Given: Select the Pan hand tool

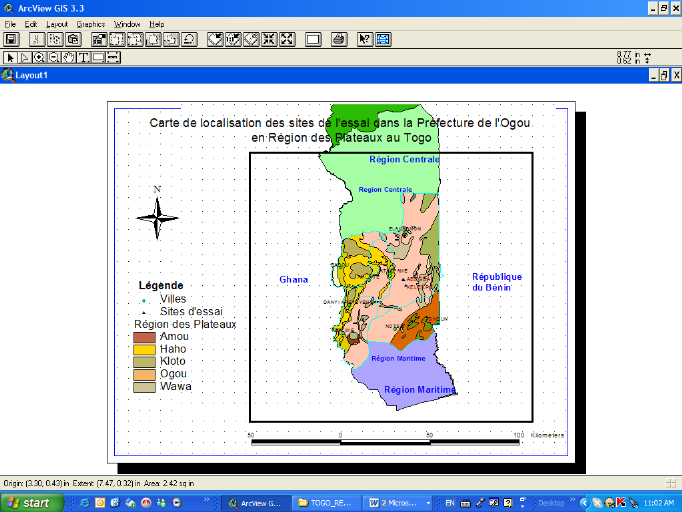Looking at the screenshot, I should coord(68,57).
